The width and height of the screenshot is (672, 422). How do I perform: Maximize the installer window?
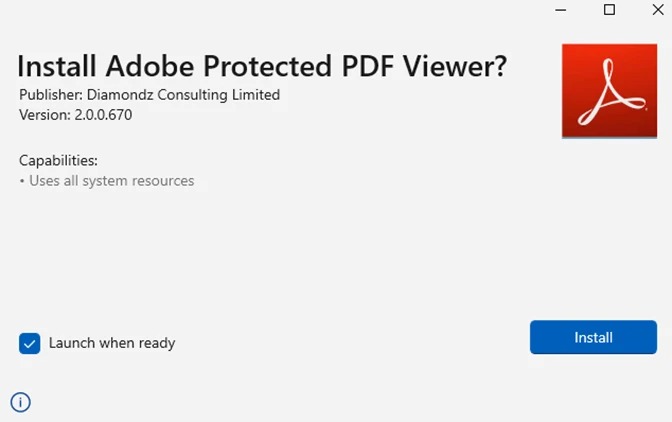coord(609,10)
